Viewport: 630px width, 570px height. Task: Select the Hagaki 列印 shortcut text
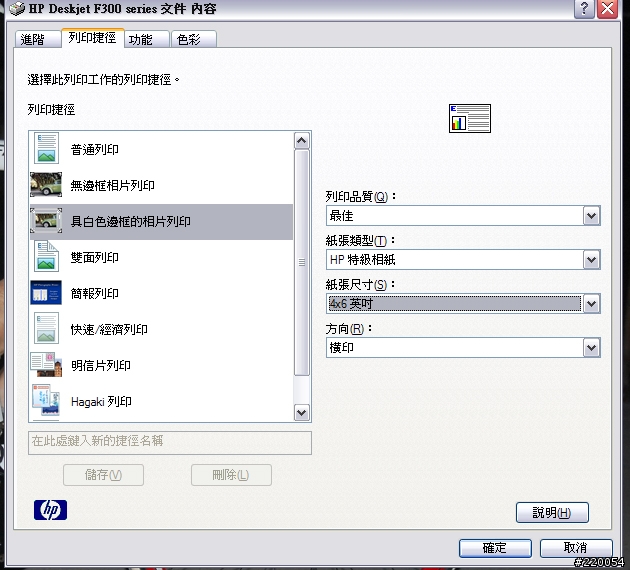tap(101, 401)
